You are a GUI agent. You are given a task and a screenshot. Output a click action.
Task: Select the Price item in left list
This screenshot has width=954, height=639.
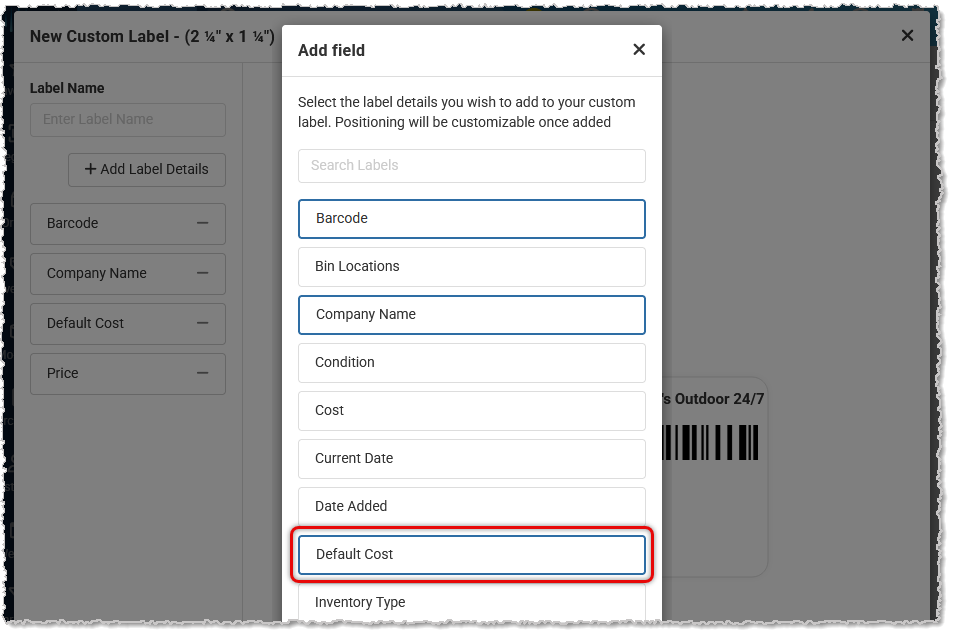[x=110, y=373]
